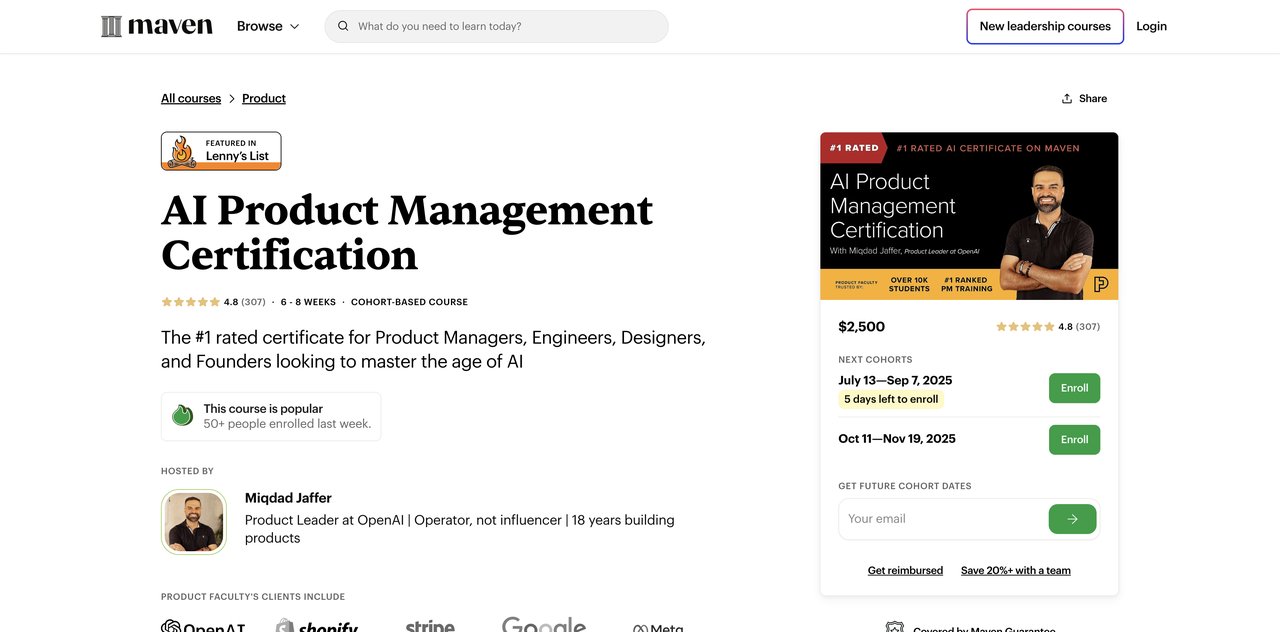Focus the course search field
The width and height of the screenshot is (1280, 632).
coord(496,26)
